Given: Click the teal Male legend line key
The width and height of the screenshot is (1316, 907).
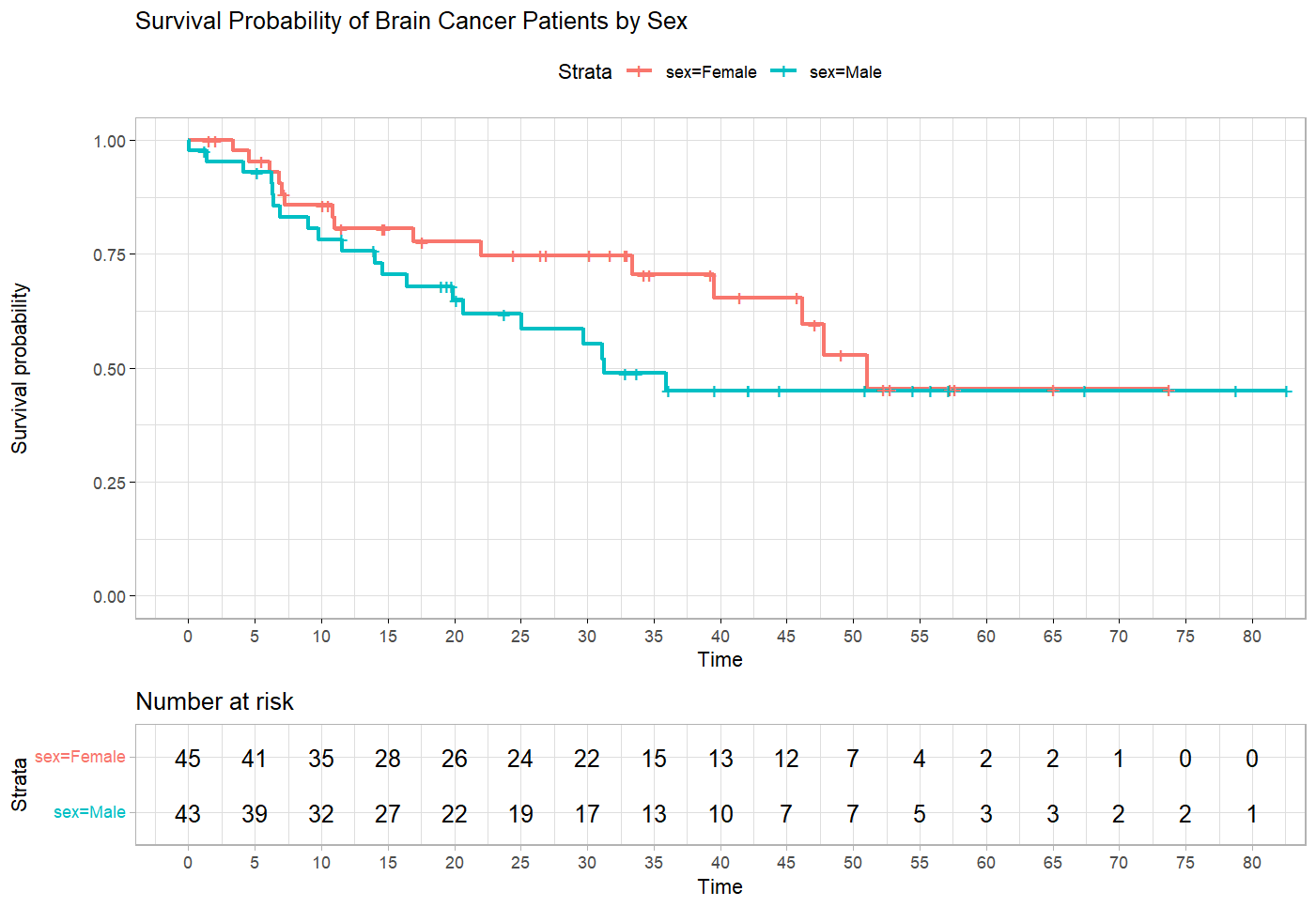Looking at the screenshot, I should pos(783,71).
